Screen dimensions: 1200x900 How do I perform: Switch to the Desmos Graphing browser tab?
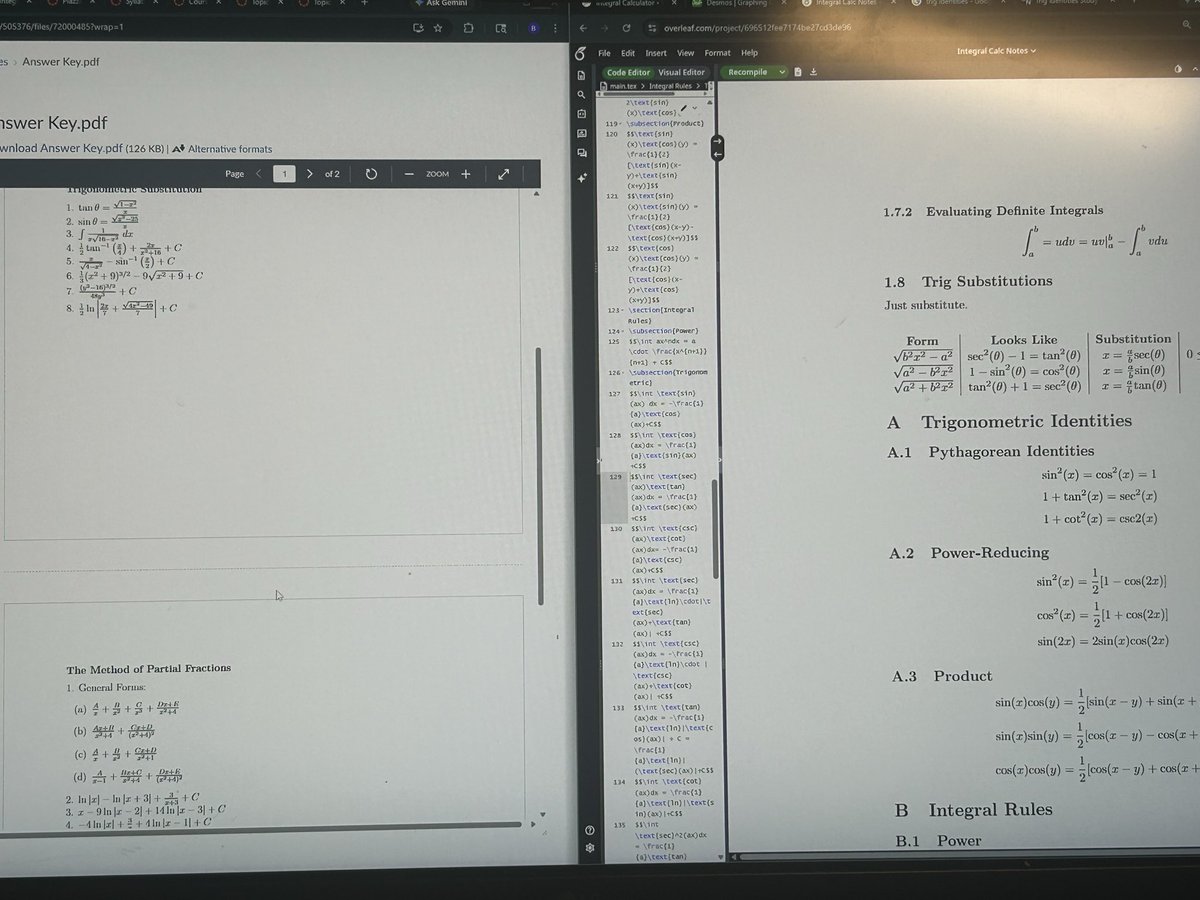(738, 4)
